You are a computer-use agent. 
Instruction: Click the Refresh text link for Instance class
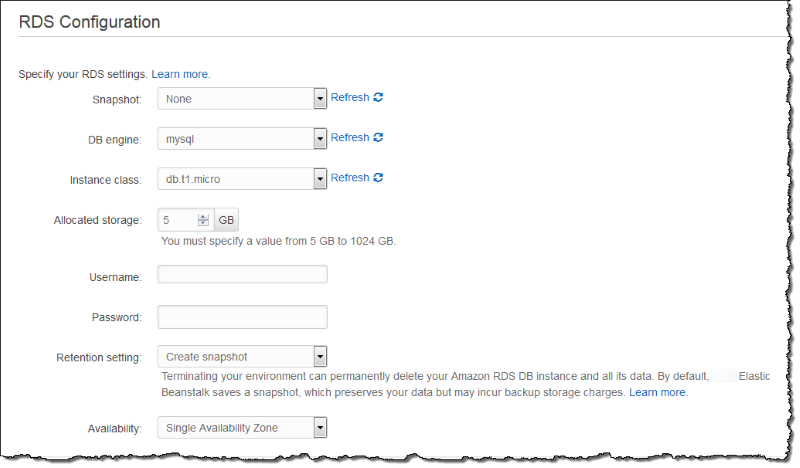pos(350,178)
